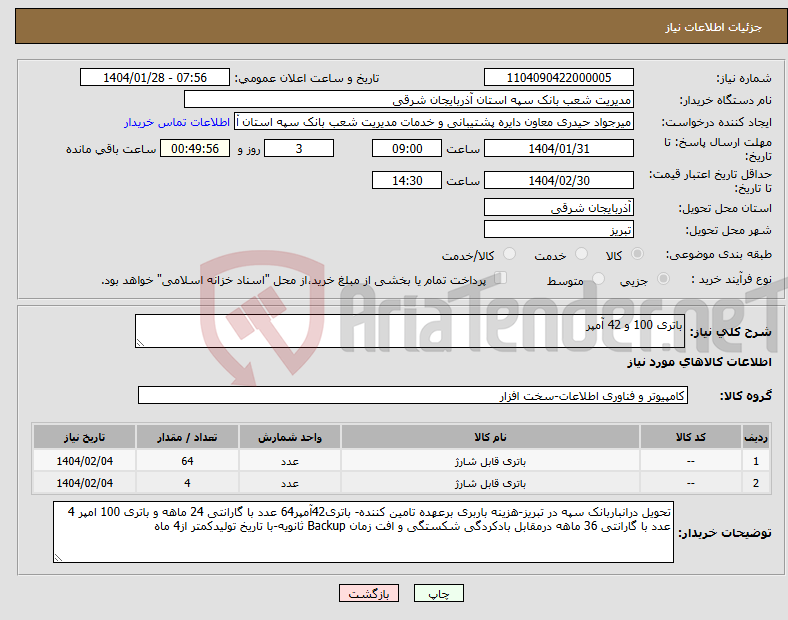
Task: Click the price validity date 1404/02/30 field
Action: (x=558, y=180)
